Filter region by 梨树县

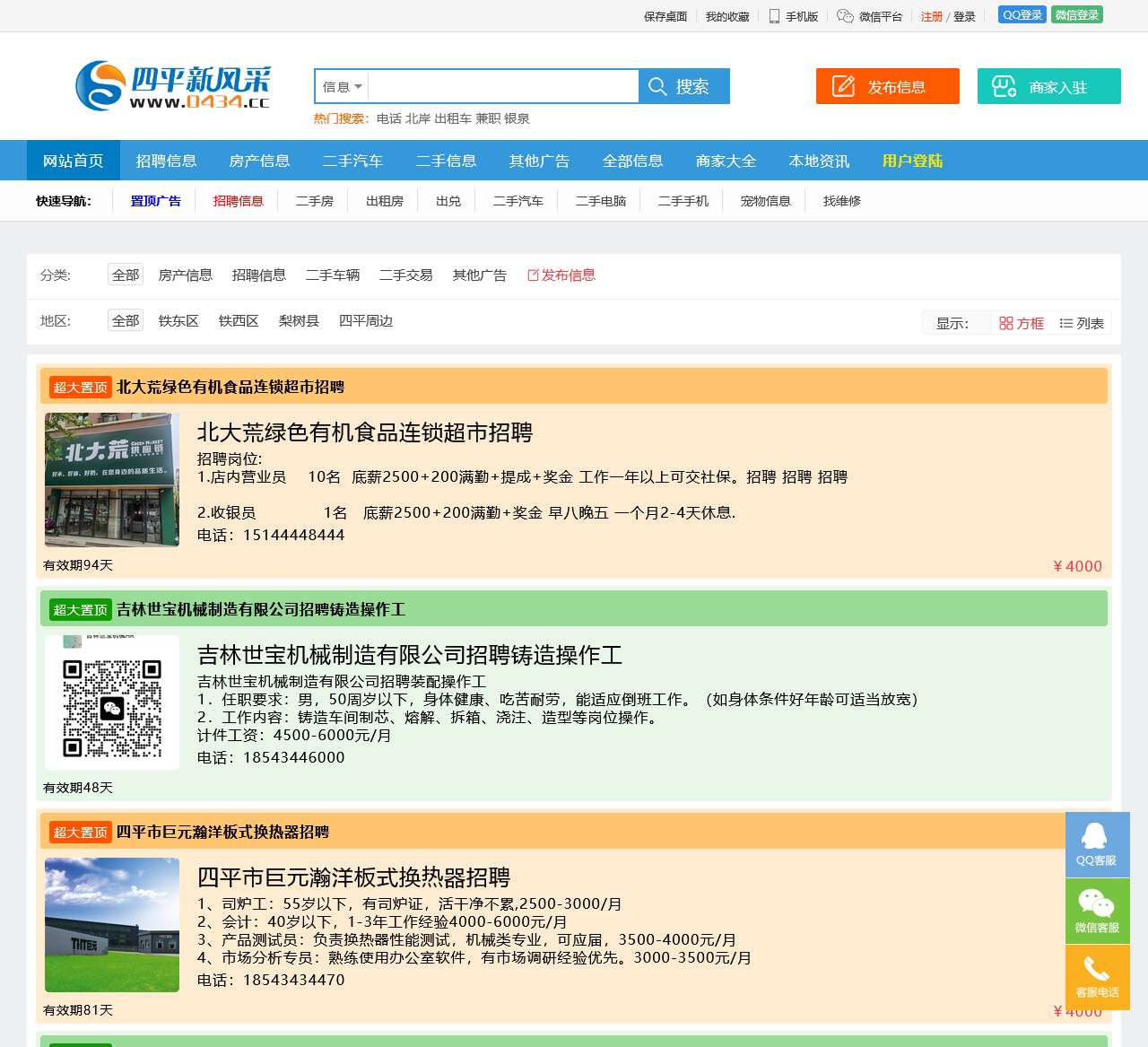299,320
